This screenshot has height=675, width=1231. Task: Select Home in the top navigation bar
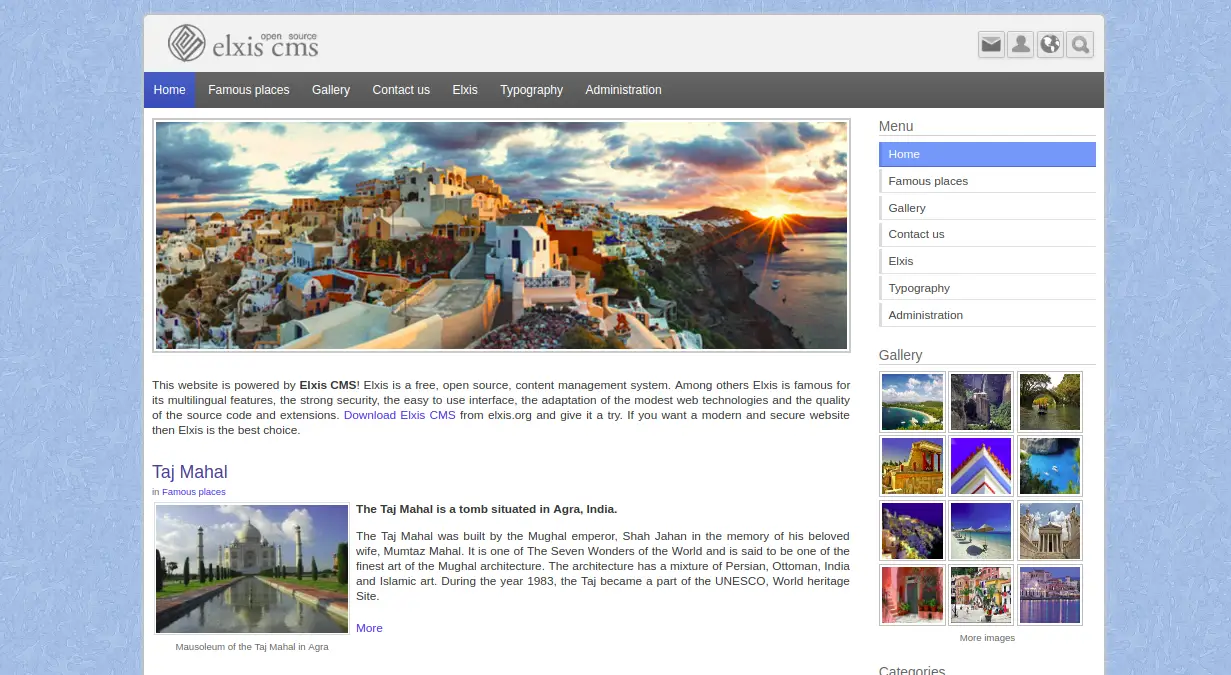coord(169,90)
